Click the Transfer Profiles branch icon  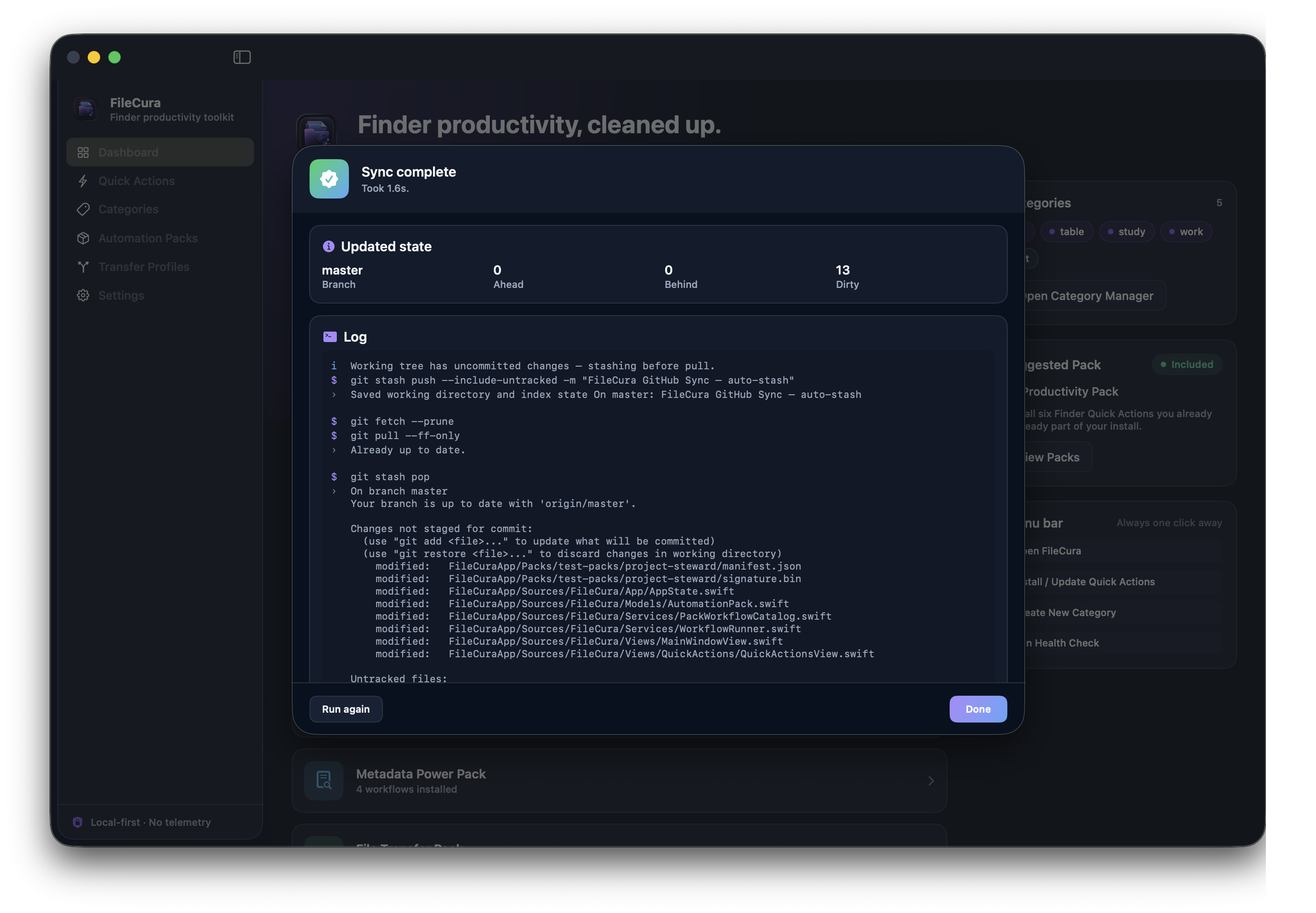pyautogui.click(x=83, y=266)
